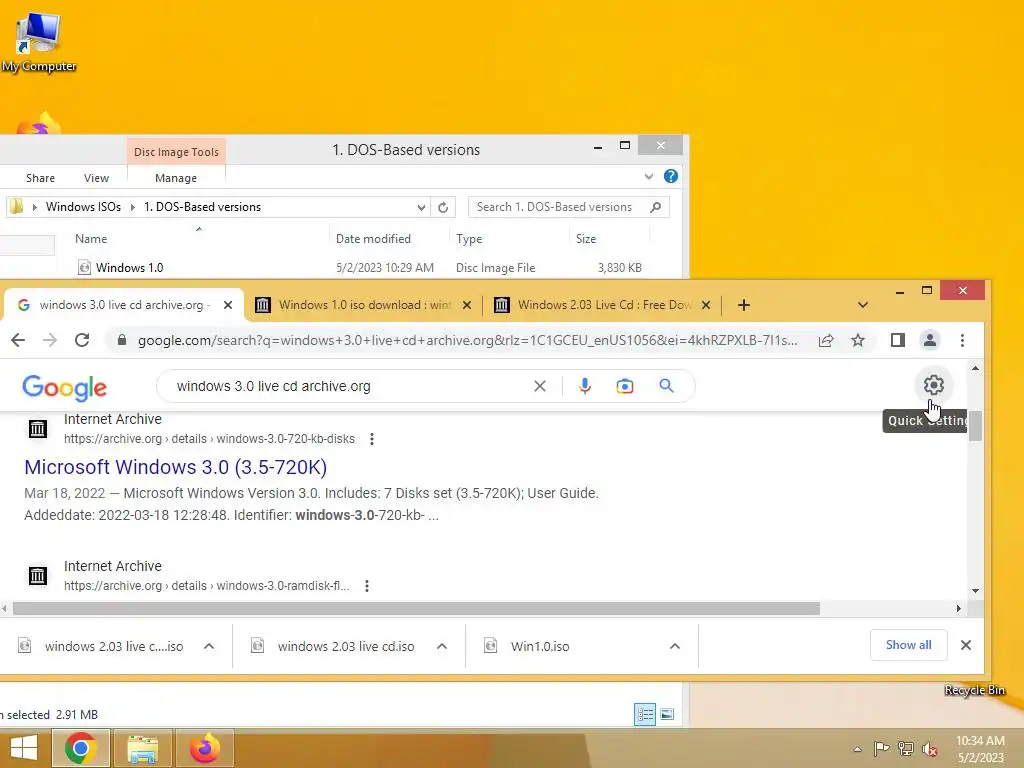Screen dimensions: 1024x768
Task: Click the Chrome back arrow
Action: pyautogui.click(x=18, y=340)
